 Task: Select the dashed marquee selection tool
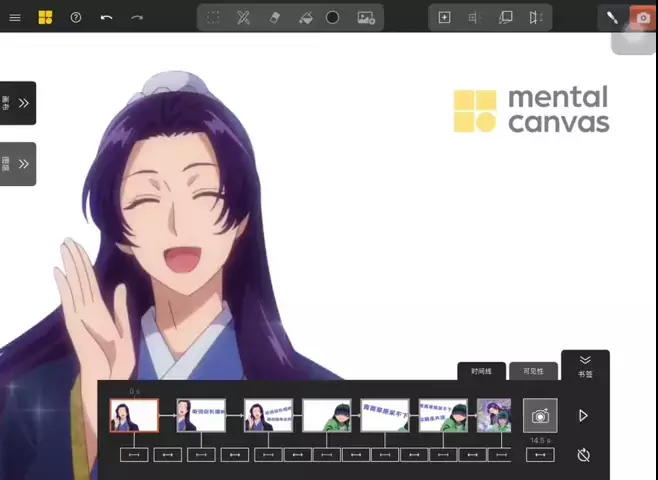[213, 18]
